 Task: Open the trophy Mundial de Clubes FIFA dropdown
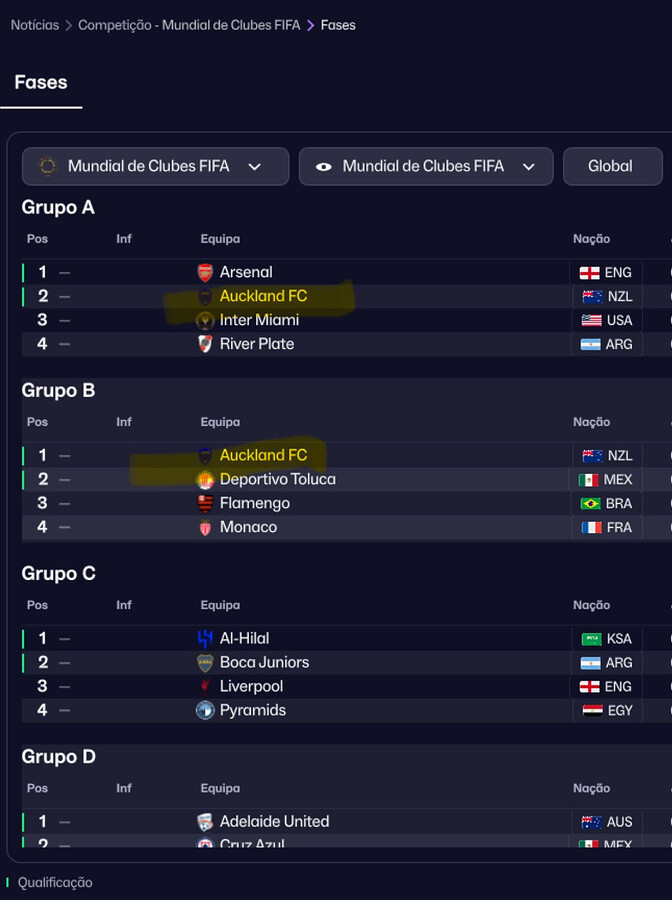click(155, 166)
